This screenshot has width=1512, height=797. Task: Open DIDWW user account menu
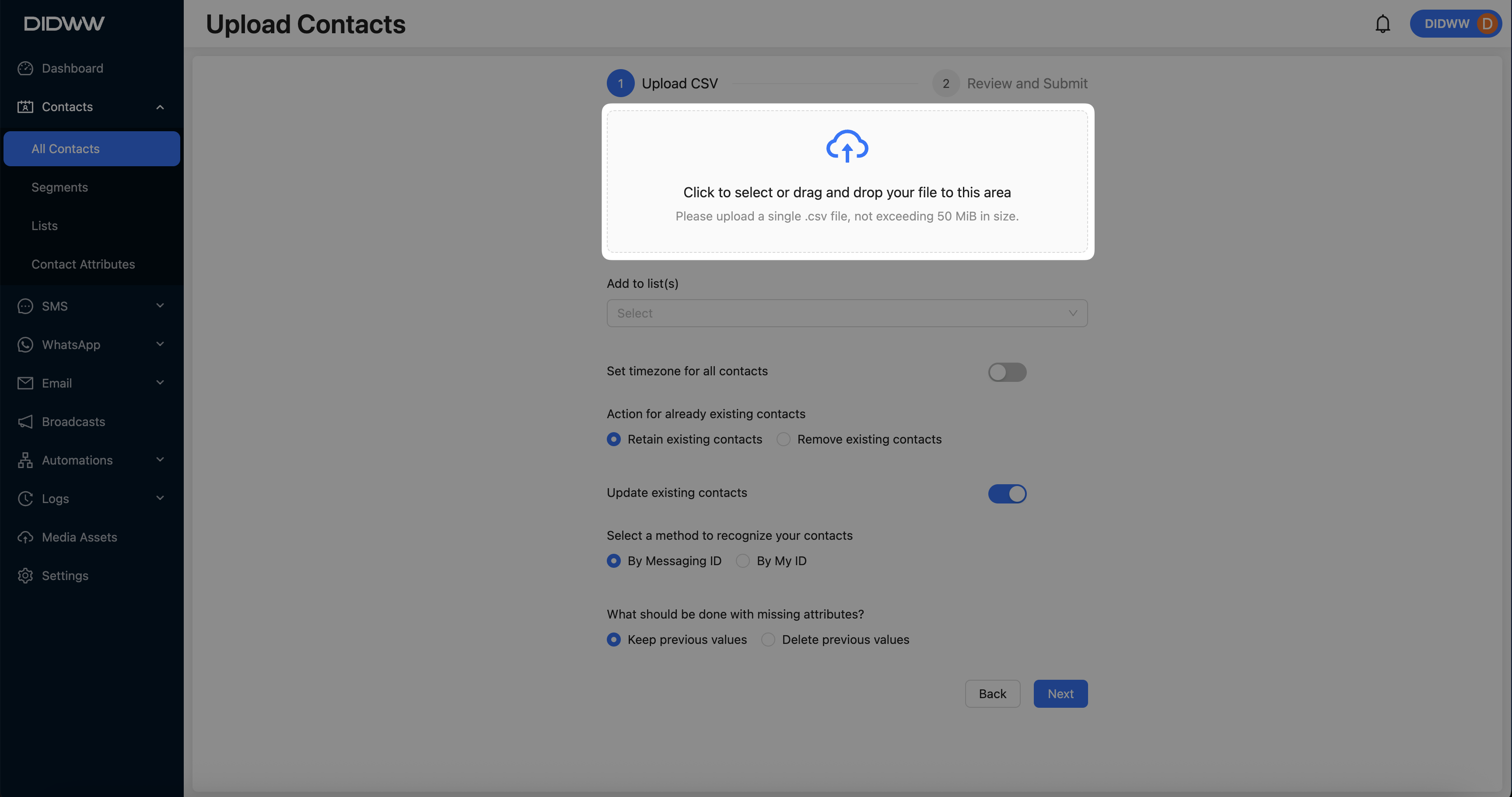pyautogui.click(x=1456, y=24)
